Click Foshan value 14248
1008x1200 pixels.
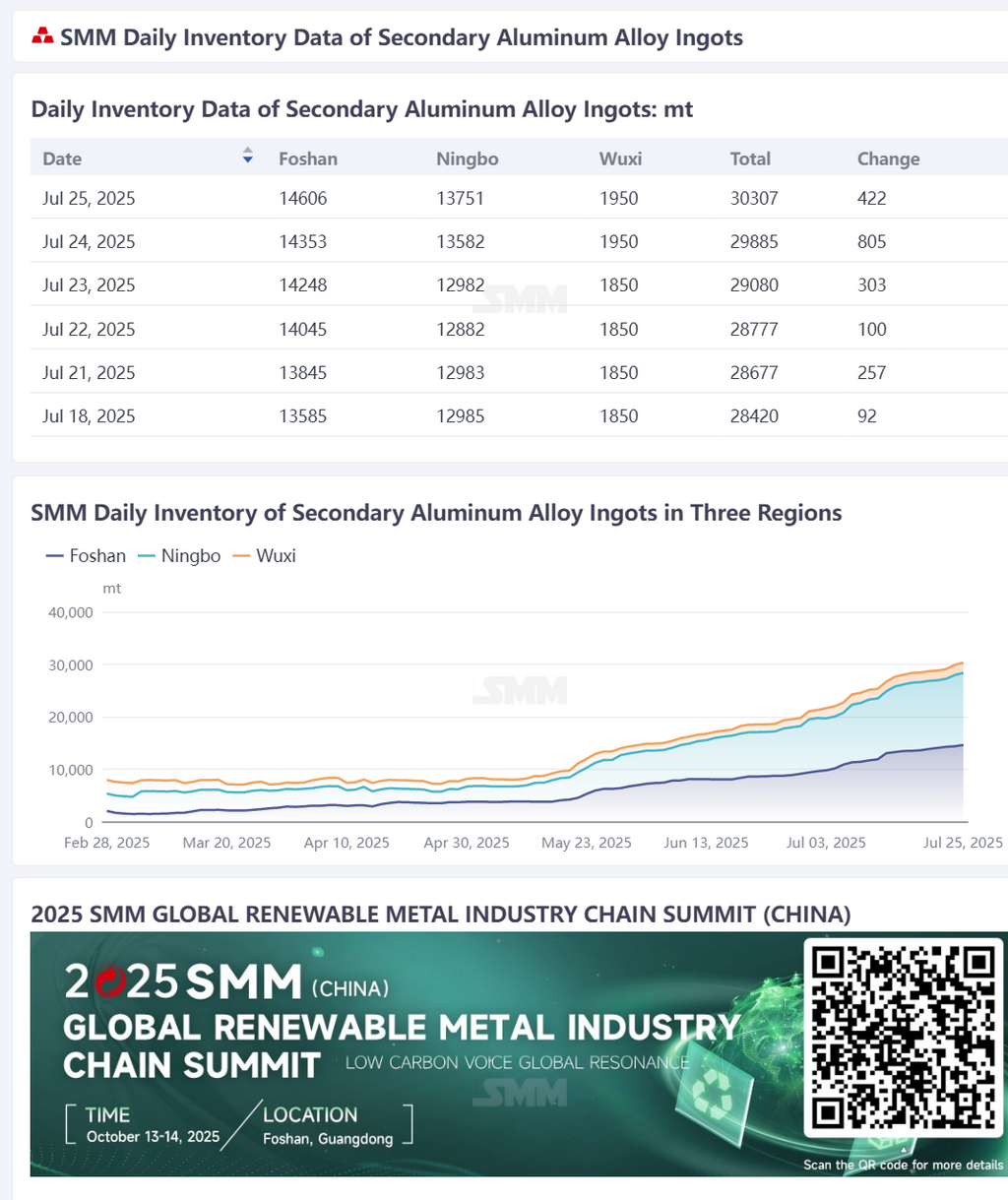[303, 284]
